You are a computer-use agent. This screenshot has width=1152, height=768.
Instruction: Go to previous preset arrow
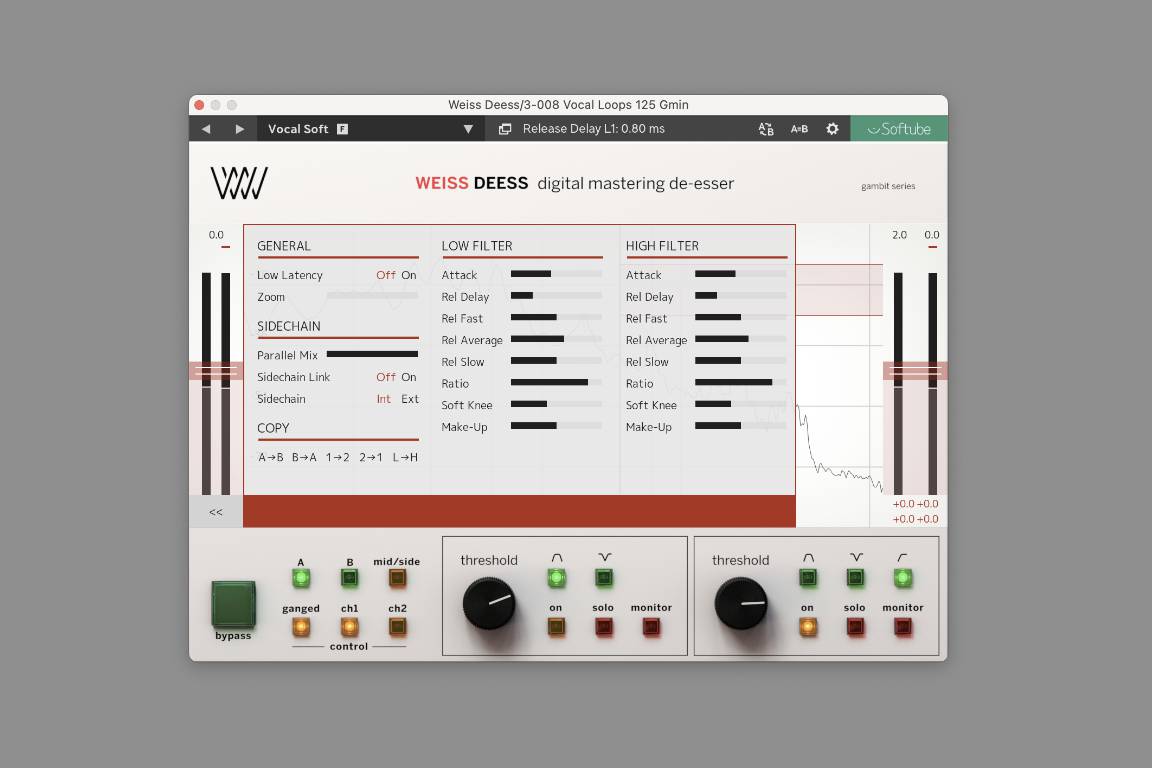(x=206, y=129)
